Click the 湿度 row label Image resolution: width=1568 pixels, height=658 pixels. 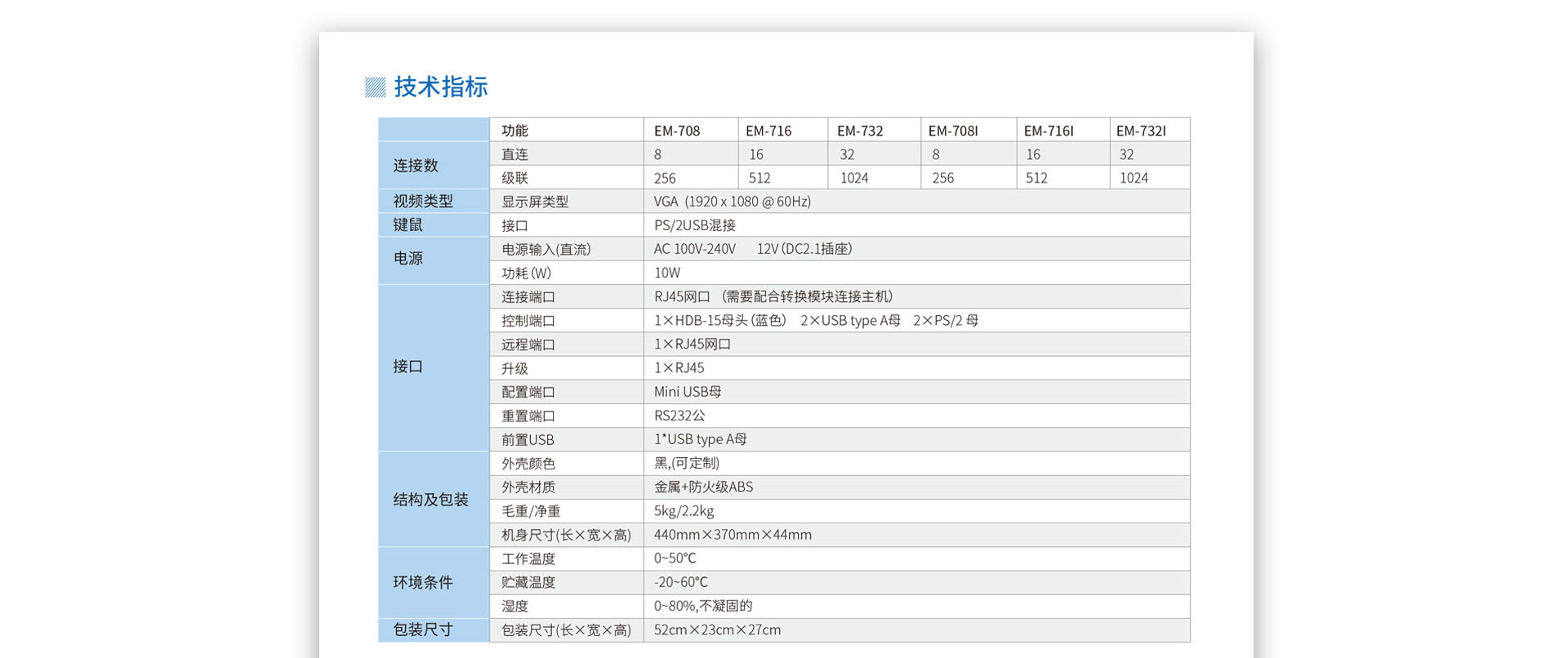(x=514, y=606)
